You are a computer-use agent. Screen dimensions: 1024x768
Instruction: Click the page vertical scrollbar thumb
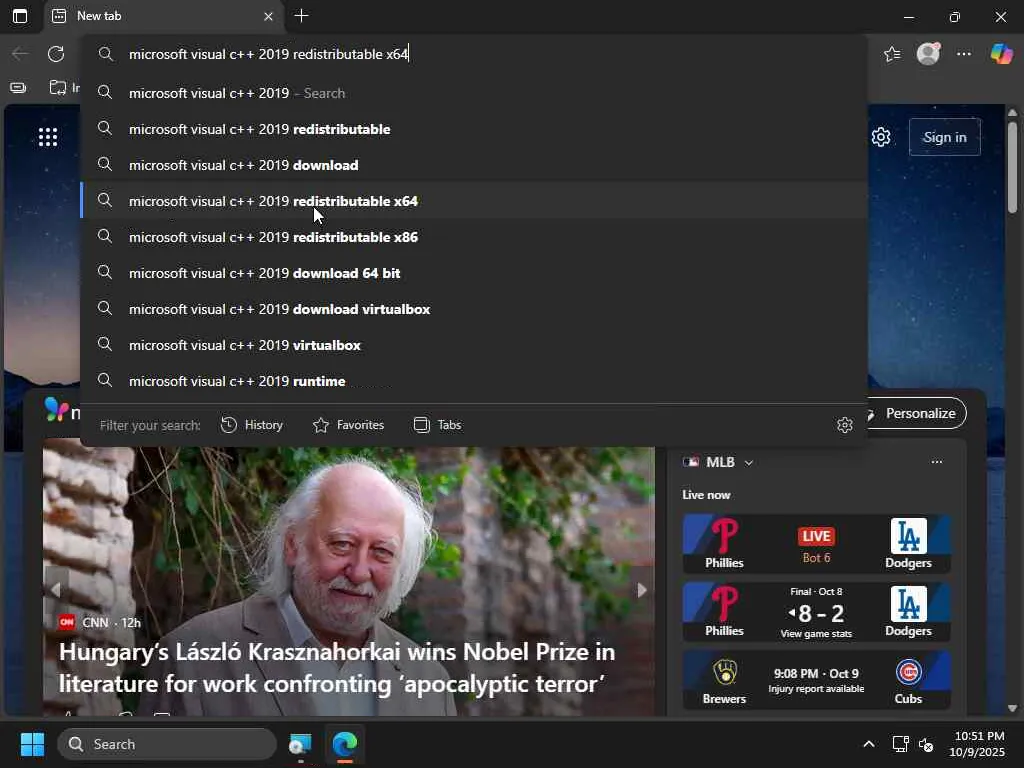pyautogui.click(x=1012, y=167)
